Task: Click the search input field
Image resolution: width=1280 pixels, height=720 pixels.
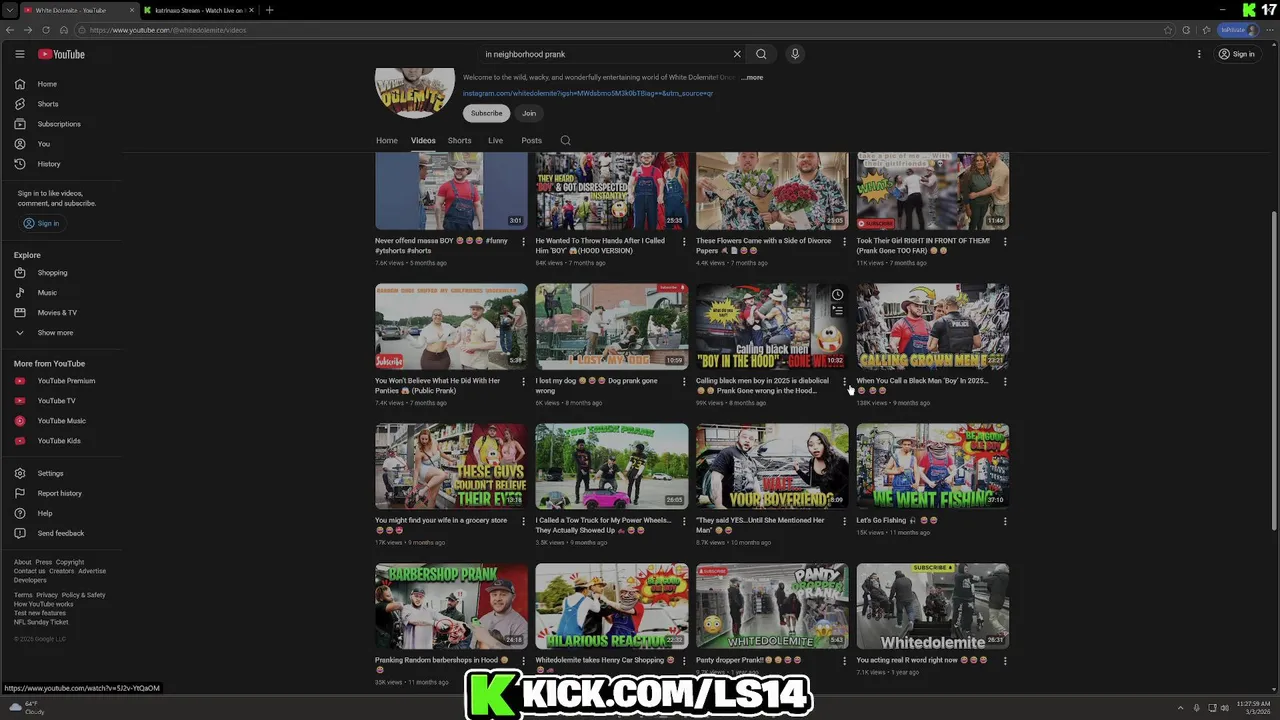Action: pos(605,54)
